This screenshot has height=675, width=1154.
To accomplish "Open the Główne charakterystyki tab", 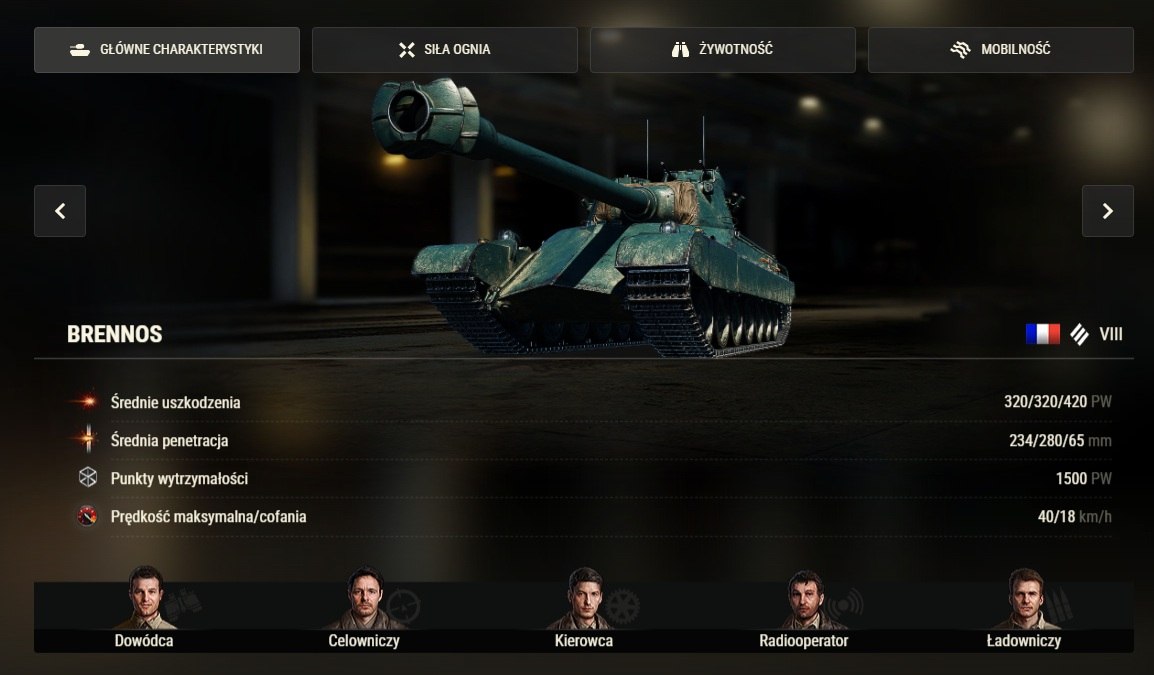I will pos(167,50).
